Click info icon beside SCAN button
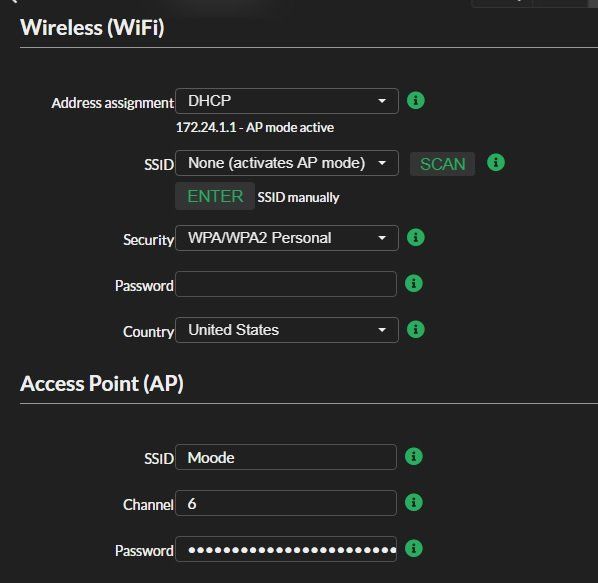 (x=496, y=162)
